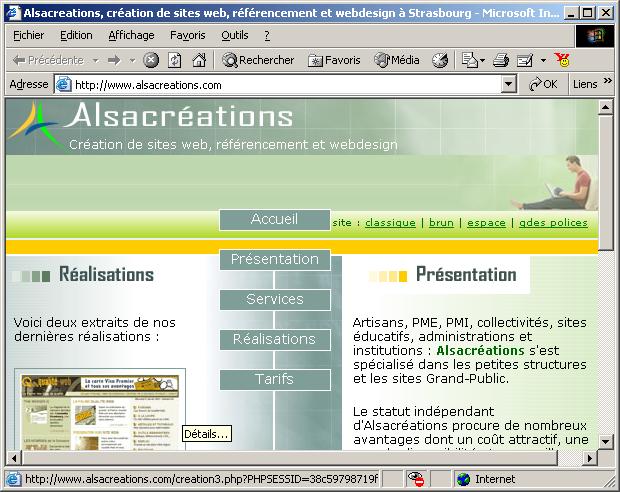Screen dimensions: 620x492
Task: Click the Réalisations navigation button
Action: pos(275,340)
